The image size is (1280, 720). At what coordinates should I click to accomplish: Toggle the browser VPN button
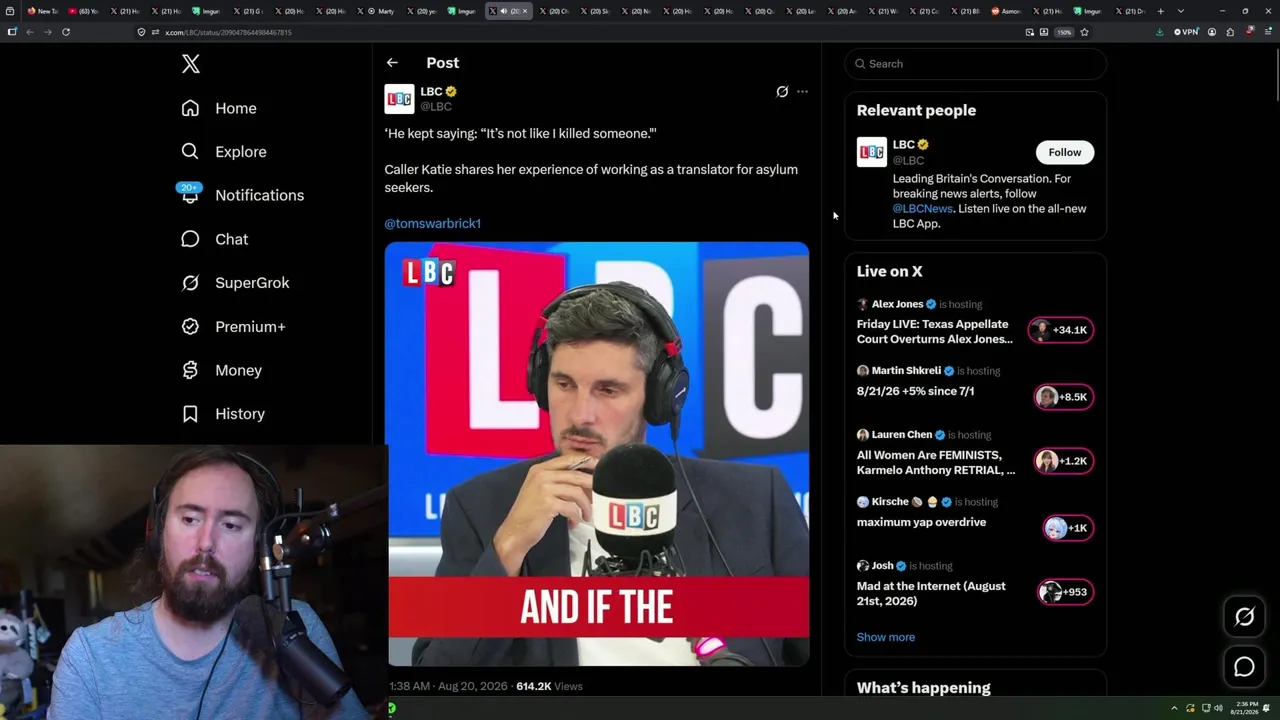pos(1186,32)
